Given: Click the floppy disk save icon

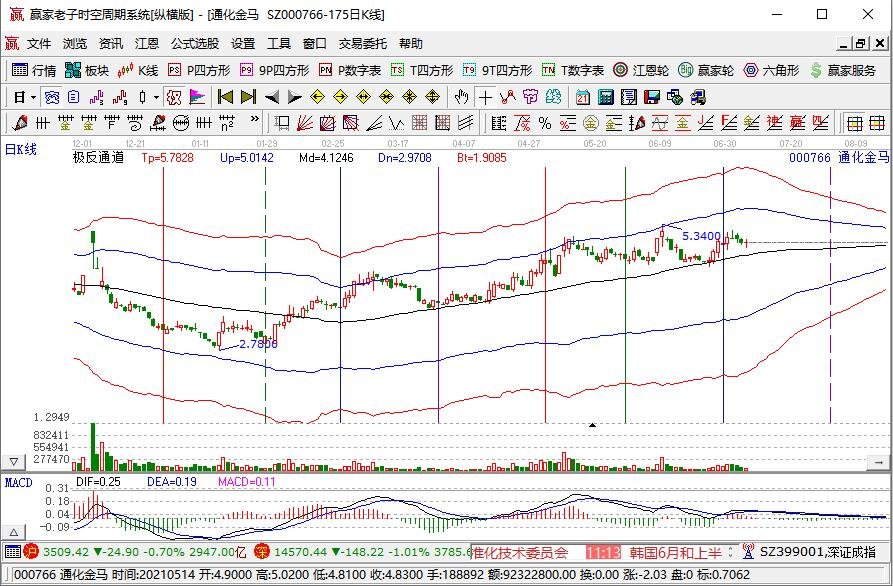Looking at the screenshot, I should click(x=652, y=97).
